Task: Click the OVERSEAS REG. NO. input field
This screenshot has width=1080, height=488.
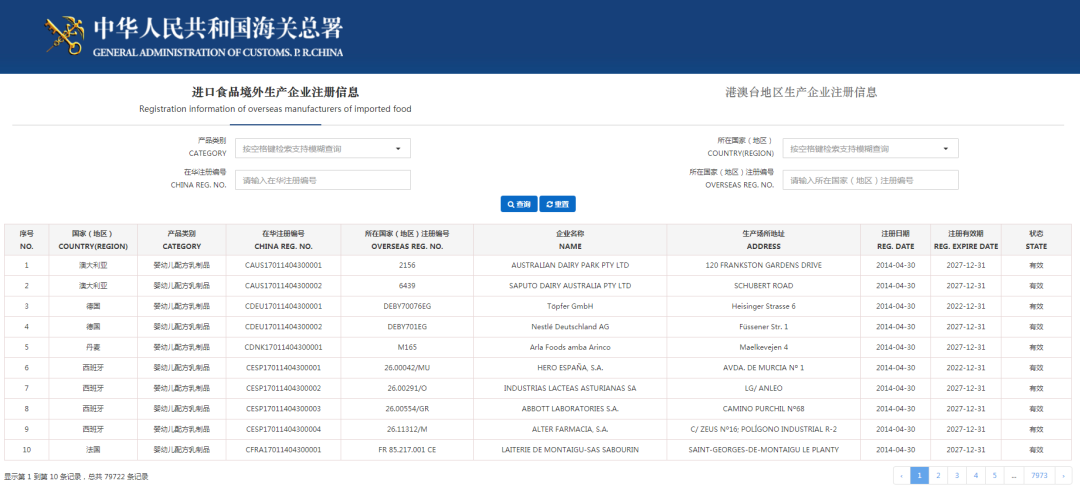Action: (870, 180)
